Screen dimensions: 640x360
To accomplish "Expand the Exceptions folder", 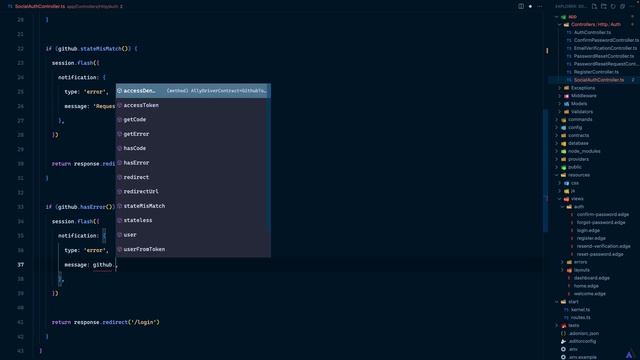I will (x=559, y=88).
